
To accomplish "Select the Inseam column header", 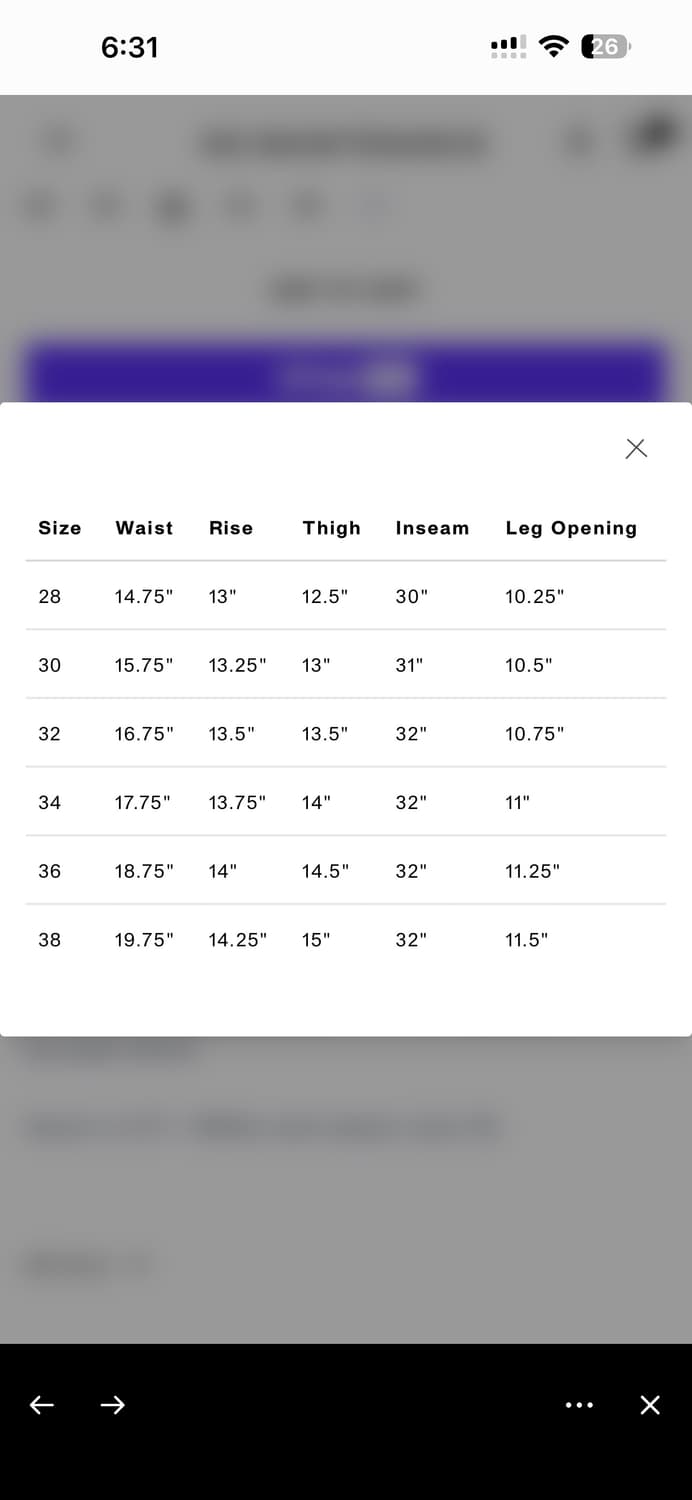I will pyautogui.click(x=432, y=528).
